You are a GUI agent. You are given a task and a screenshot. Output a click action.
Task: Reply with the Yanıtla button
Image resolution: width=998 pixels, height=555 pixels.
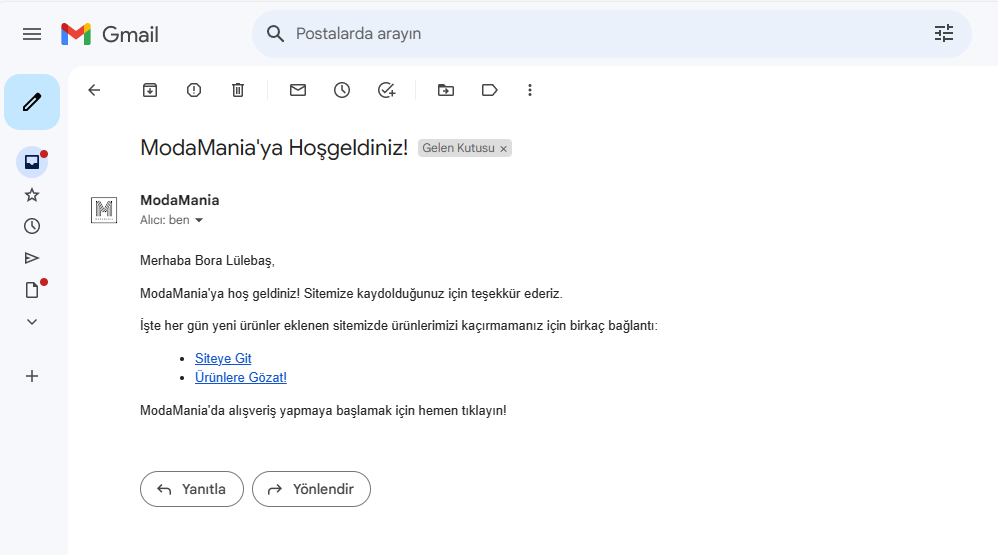[x=192, y=489]
